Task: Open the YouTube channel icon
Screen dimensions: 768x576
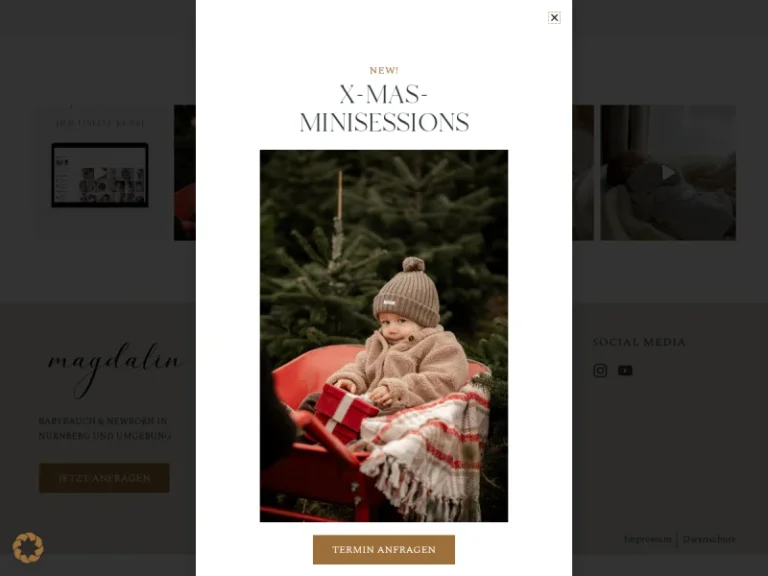Action: [x=625, y=371]
